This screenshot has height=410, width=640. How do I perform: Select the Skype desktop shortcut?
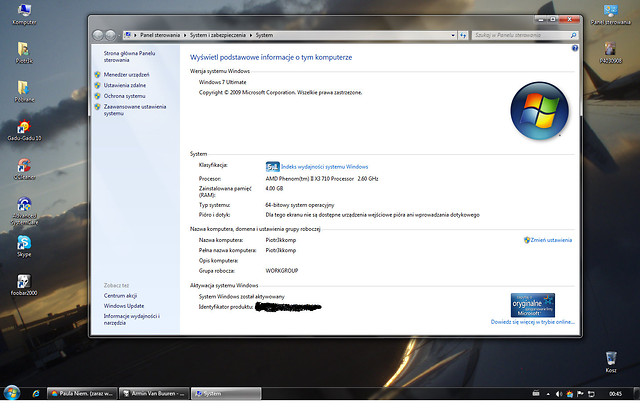click(x=24, y=246)
